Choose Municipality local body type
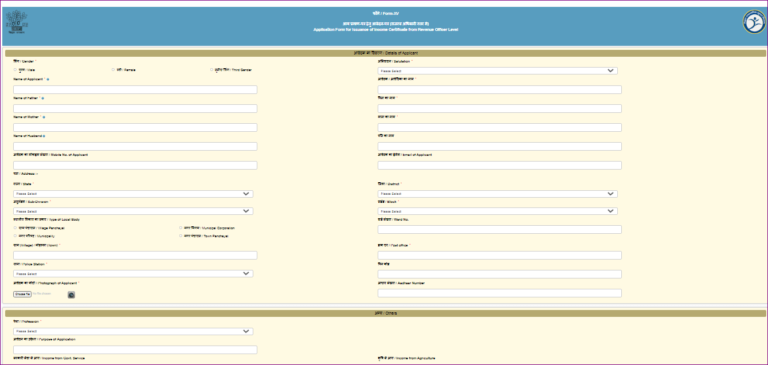 (x=15, y=236)
